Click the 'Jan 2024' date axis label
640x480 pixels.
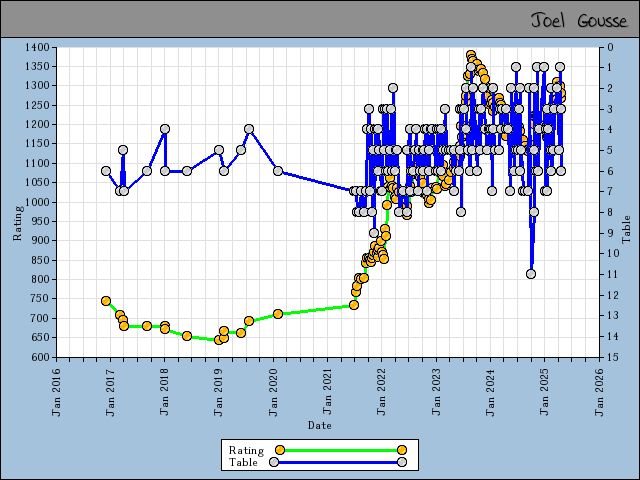click(x=490, y=392)
